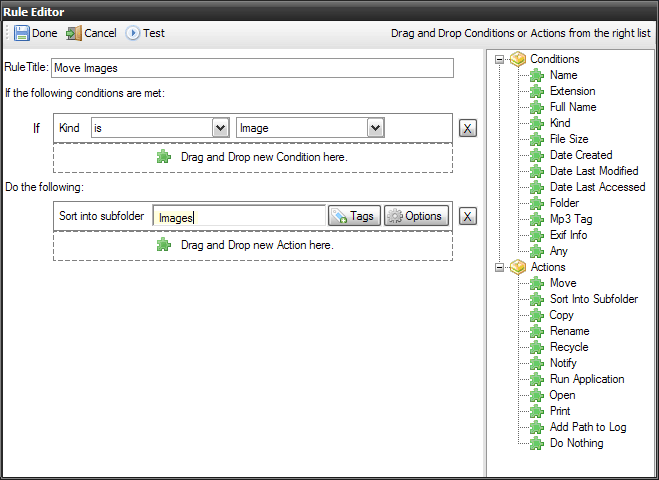Select the Run Application action label

587,380
